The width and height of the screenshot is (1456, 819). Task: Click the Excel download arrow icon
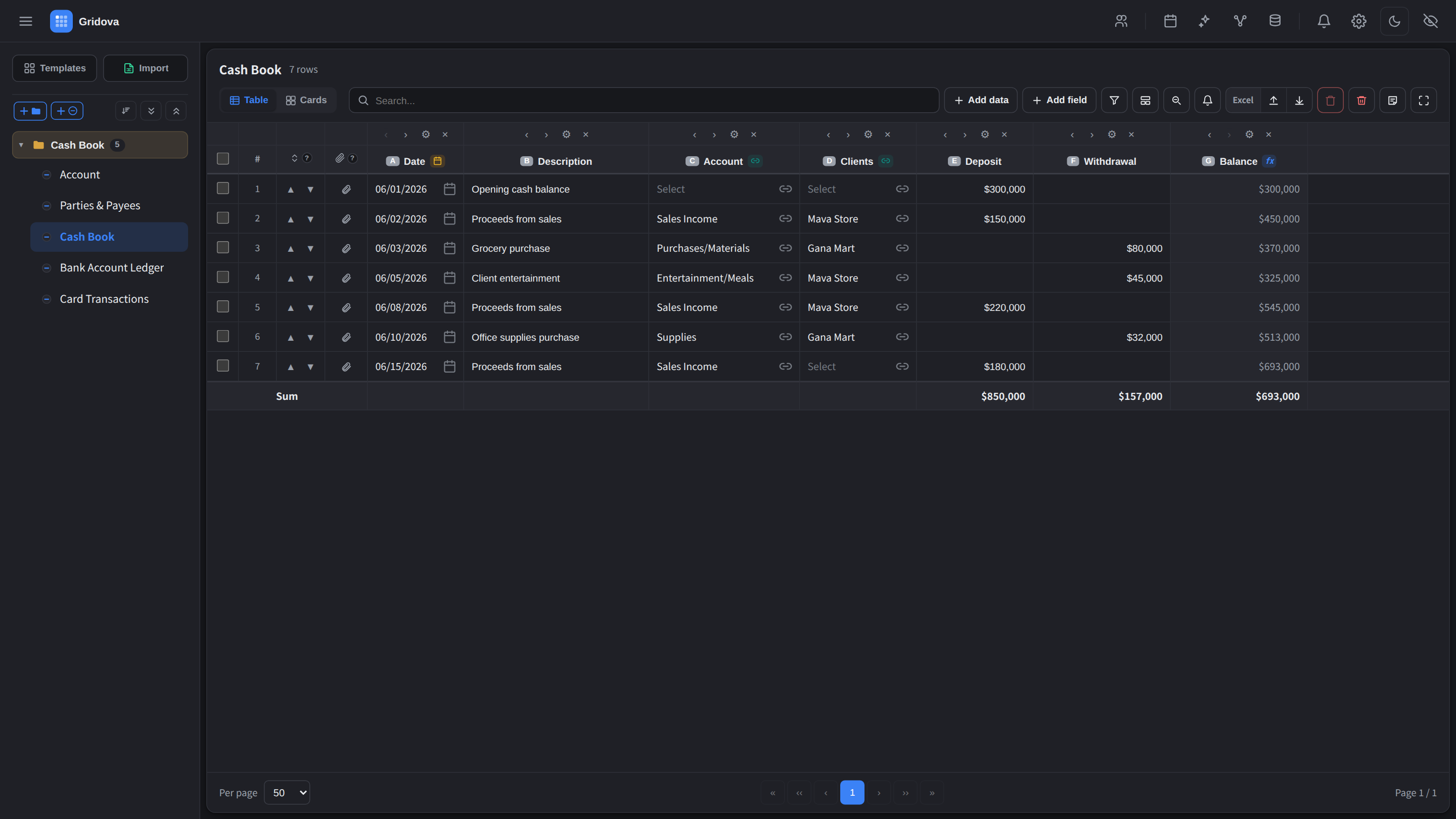1299,100
